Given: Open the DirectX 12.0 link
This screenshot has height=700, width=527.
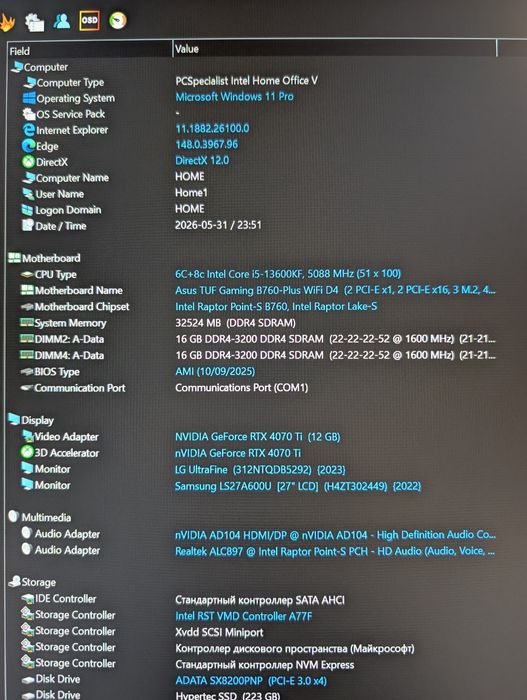Looking at the screenshot, I should click(202, 160).
